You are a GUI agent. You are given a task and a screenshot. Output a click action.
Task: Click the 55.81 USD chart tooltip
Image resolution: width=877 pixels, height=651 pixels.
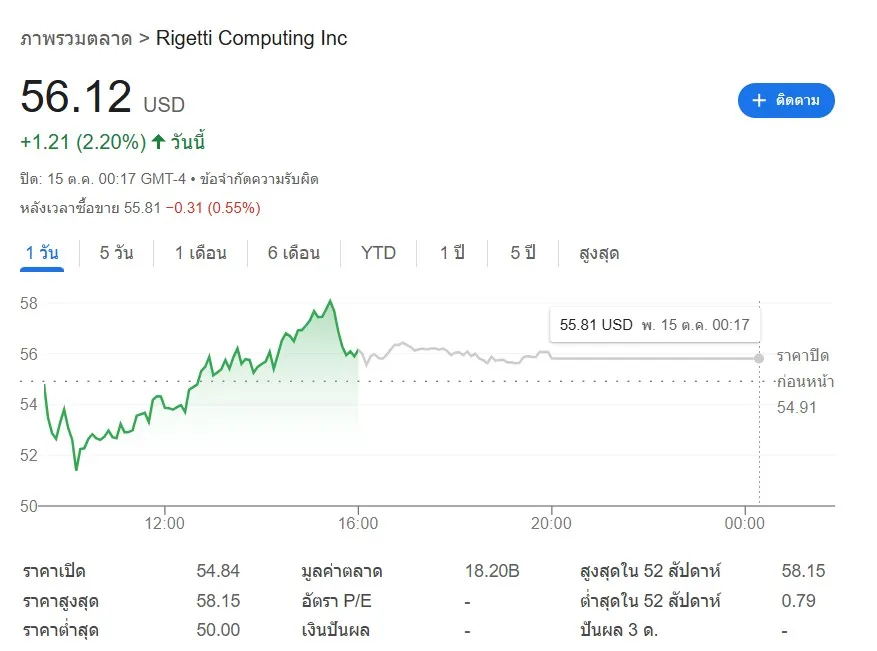click(x=654, y=325)
